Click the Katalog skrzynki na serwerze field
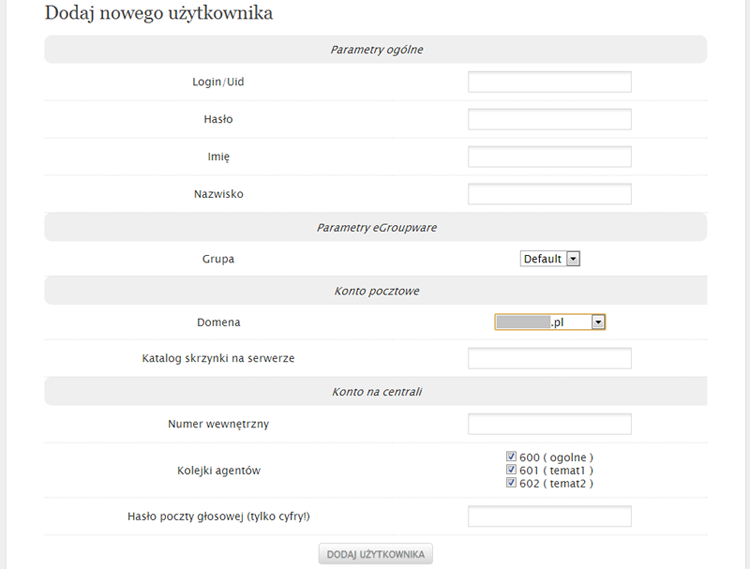750x569 pixels. pos(549,358)
